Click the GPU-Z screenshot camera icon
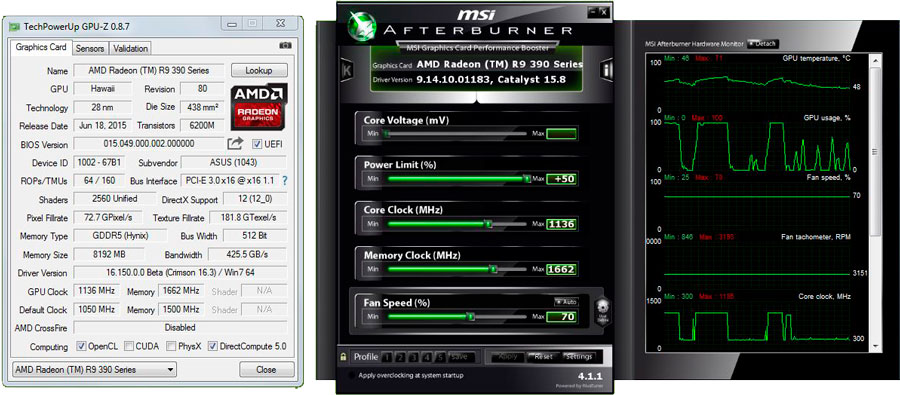 point(285,45)
